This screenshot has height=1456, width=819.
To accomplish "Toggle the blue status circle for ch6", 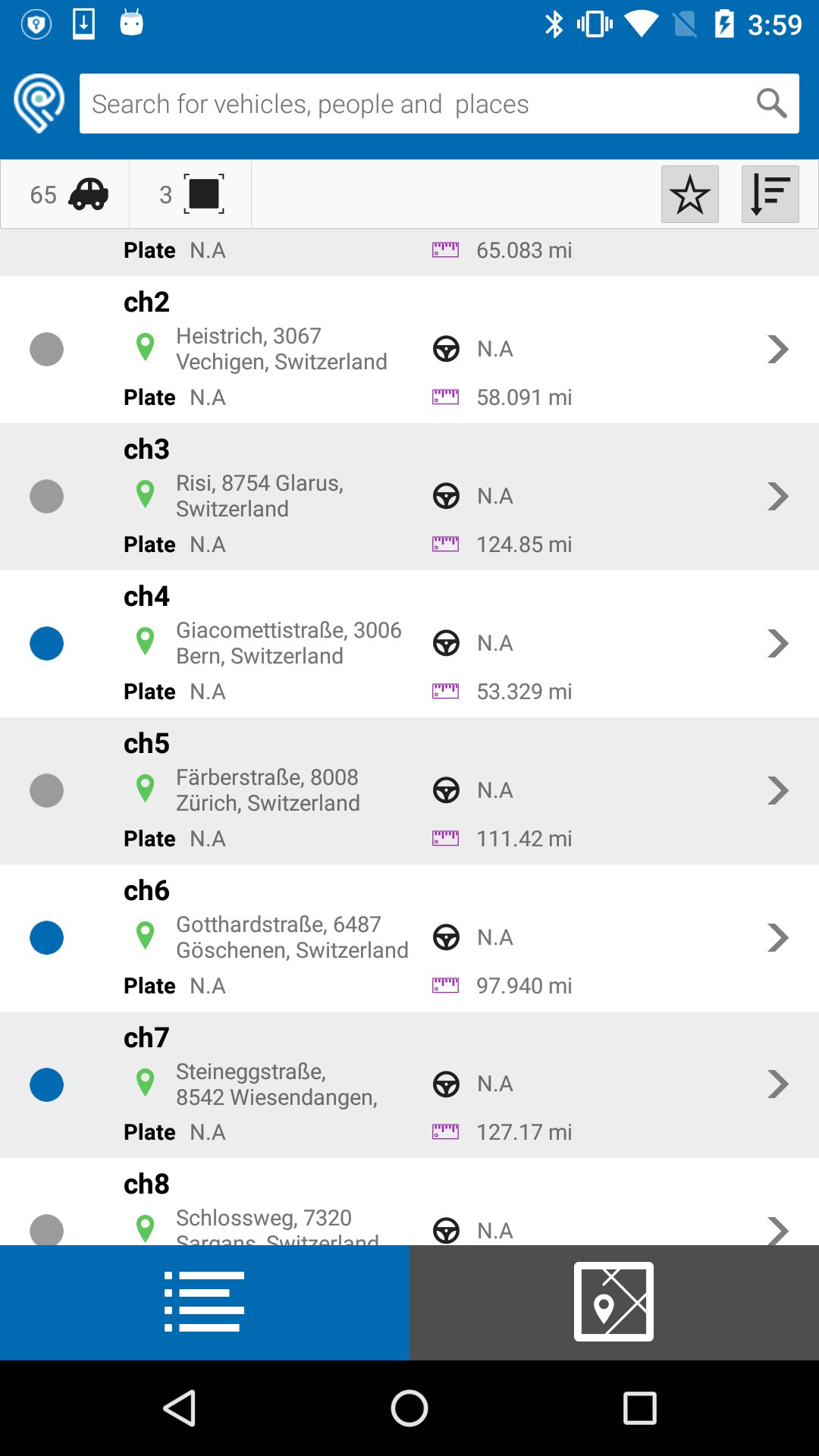I will (x=46, y=938).
